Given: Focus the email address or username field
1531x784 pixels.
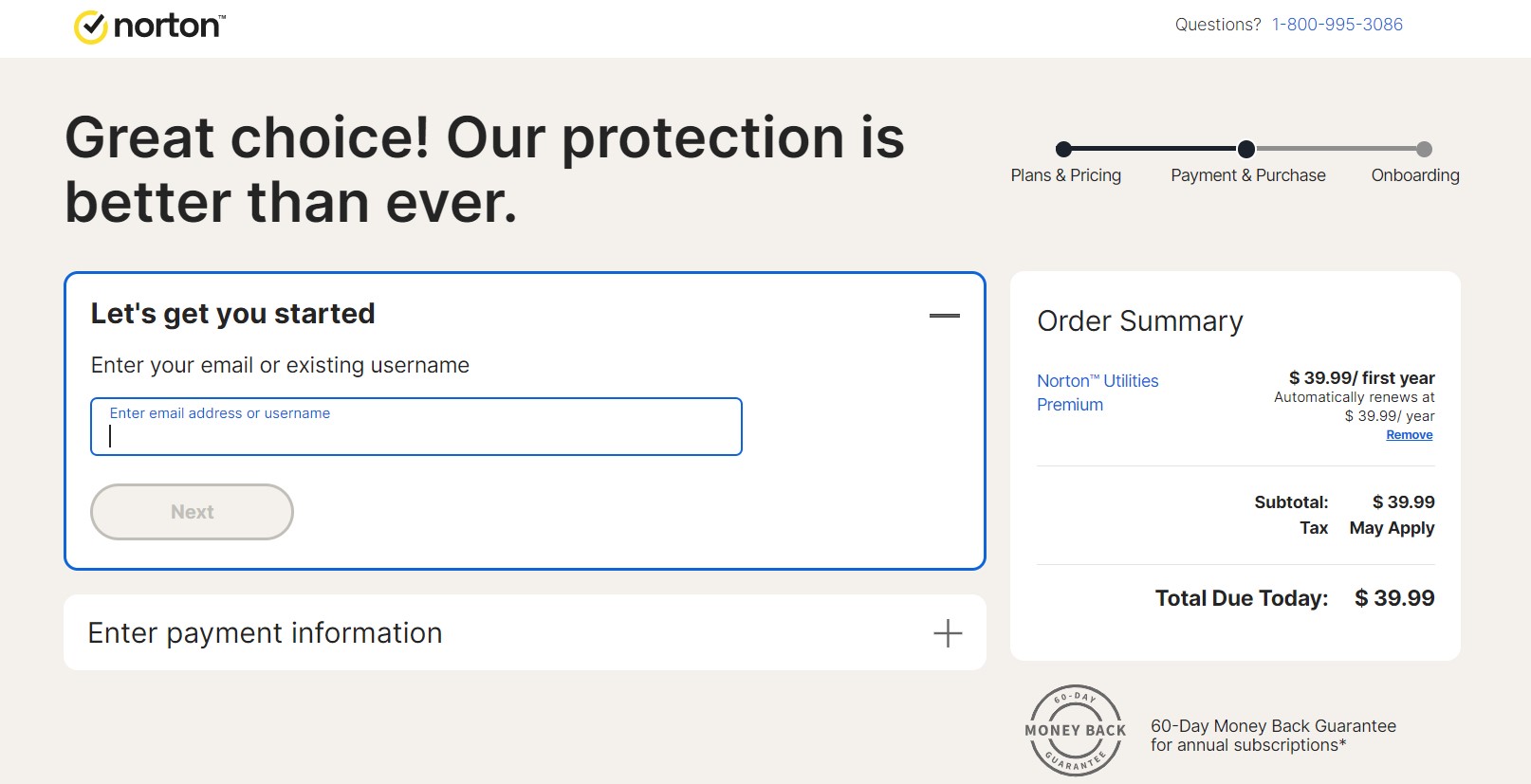Looking at the screenshot, I should pos(415,435).
